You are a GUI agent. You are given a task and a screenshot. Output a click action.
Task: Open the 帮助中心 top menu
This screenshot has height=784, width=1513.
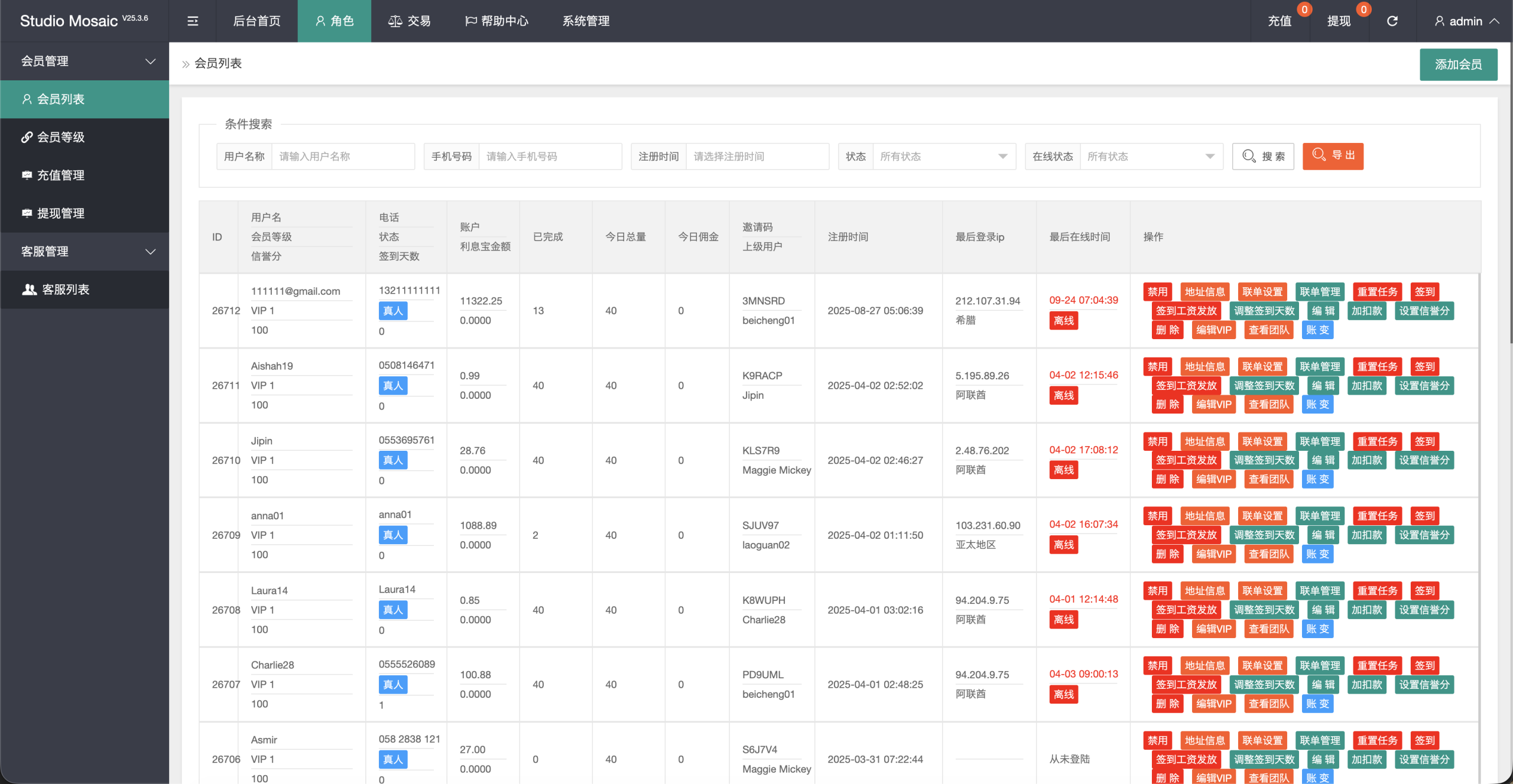(496, 21)
